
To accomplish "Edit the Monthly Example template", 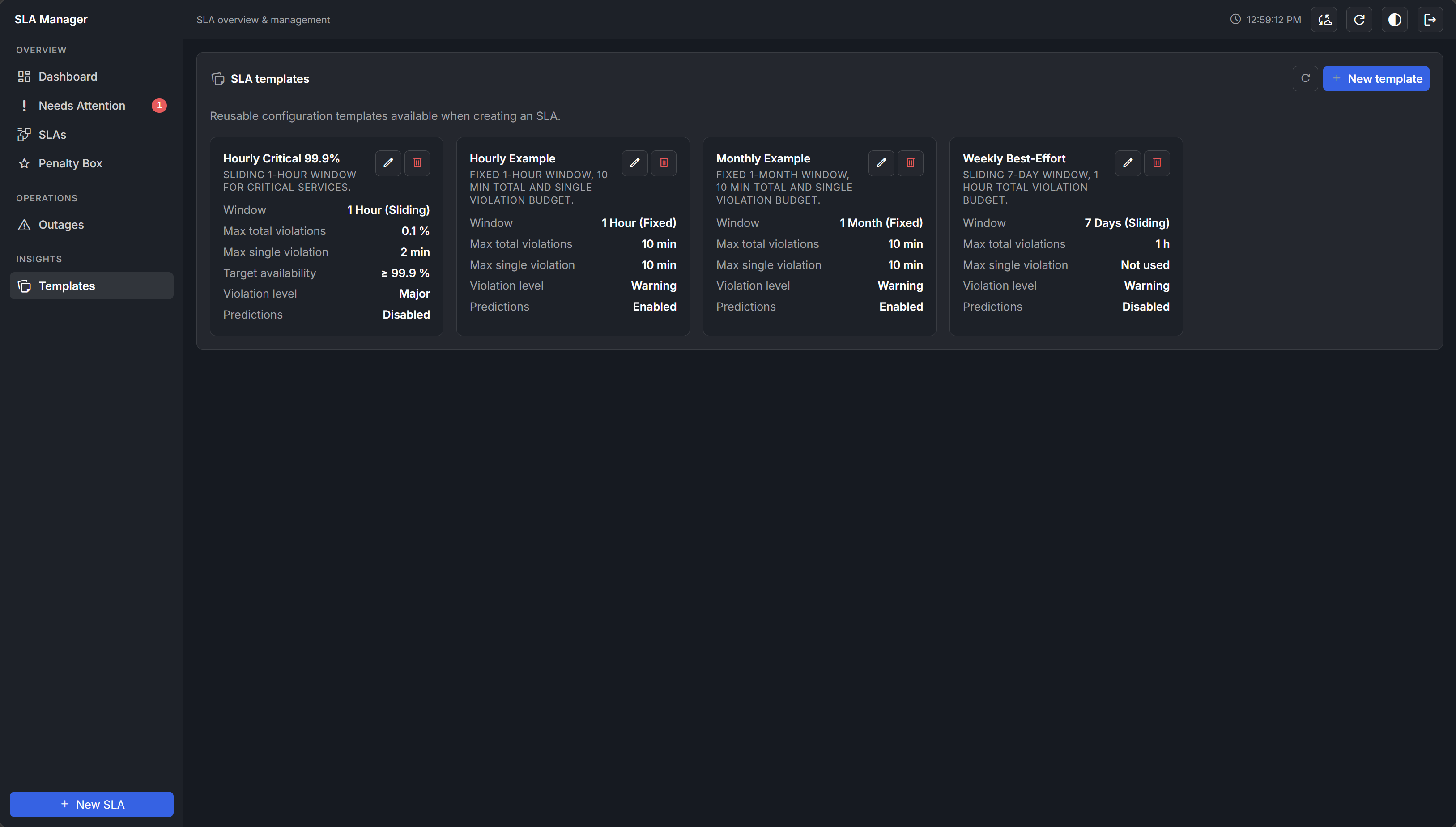I will coord(881,163).
